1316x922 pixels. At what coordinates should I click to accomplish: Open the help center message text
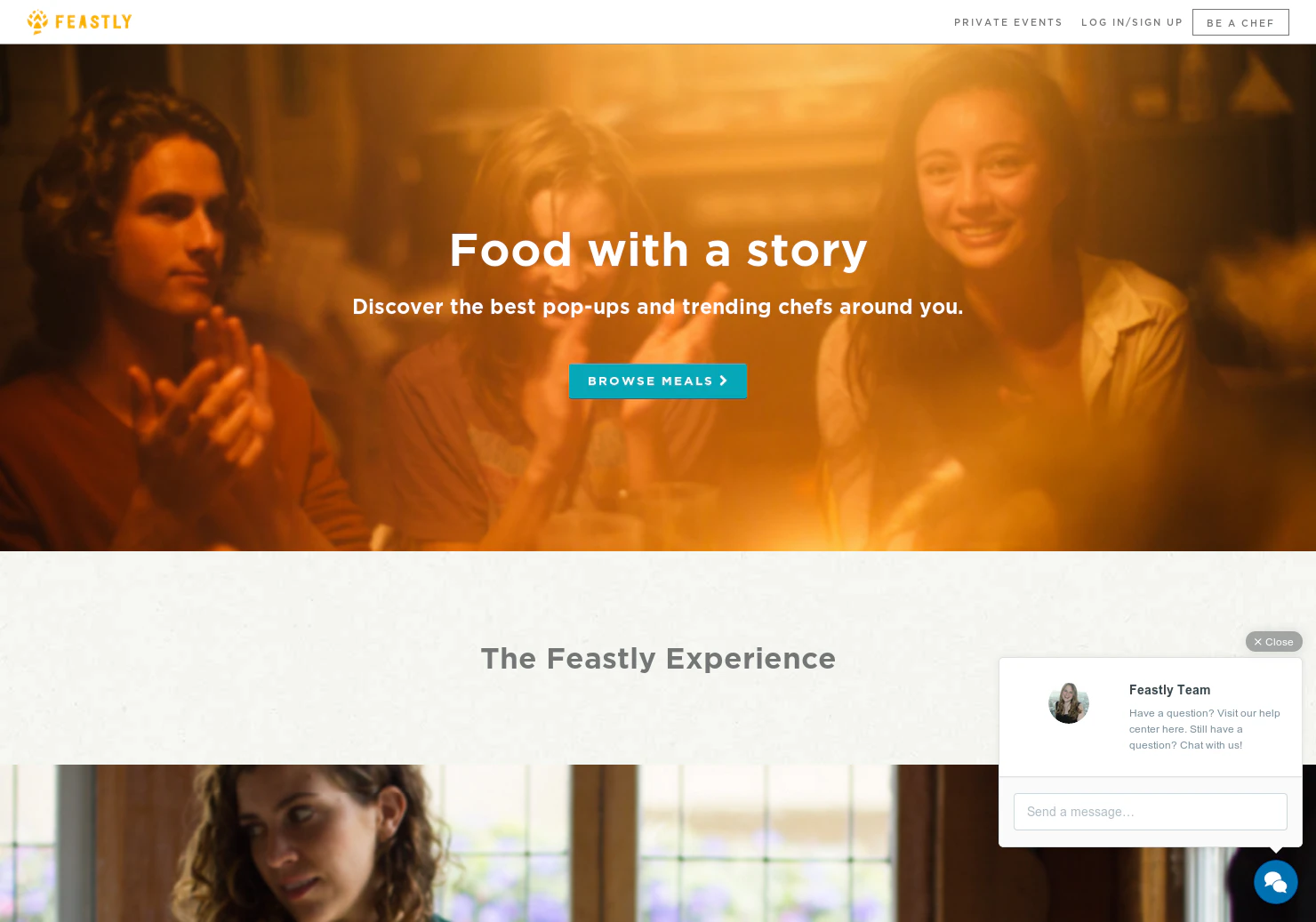point(1205,729)
